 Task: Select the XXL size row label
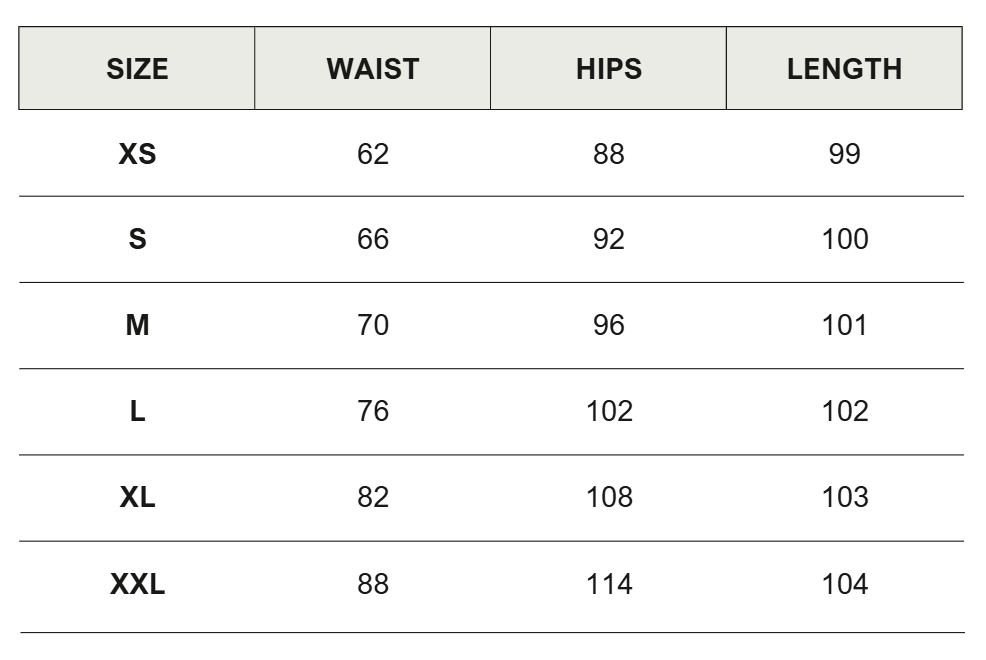click(x=137, y=585)
